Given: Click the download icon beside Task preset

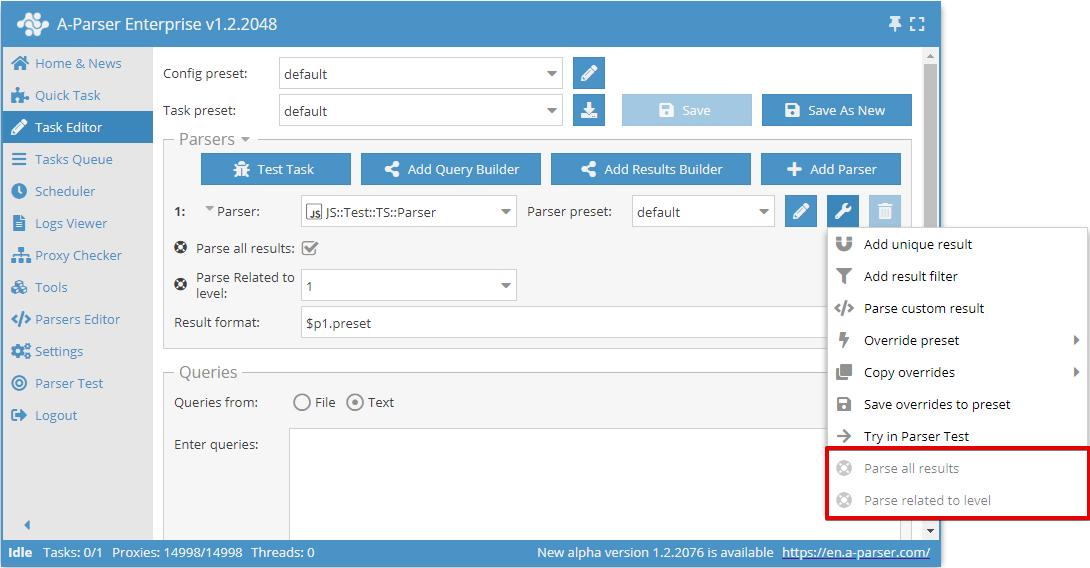Looking at the screenshot, I should 589,111.
